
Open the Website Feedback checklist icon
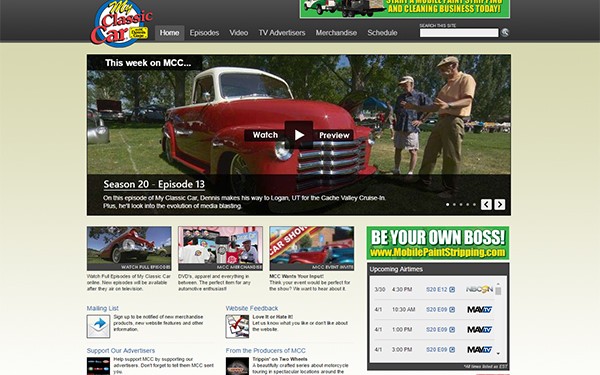click(x=237, y=326)
